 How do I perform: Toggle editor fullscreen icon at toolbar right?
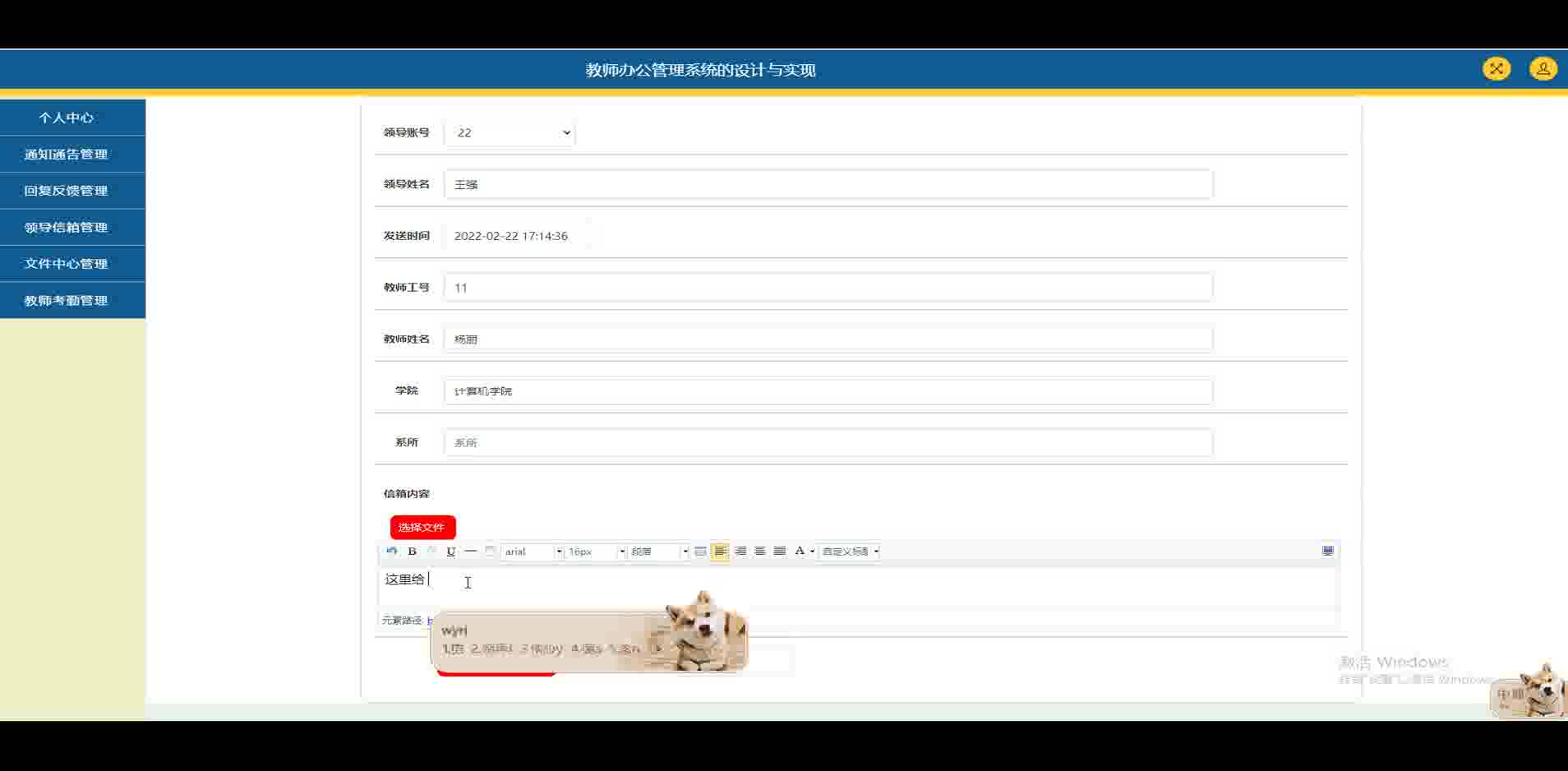point(1328,551)
